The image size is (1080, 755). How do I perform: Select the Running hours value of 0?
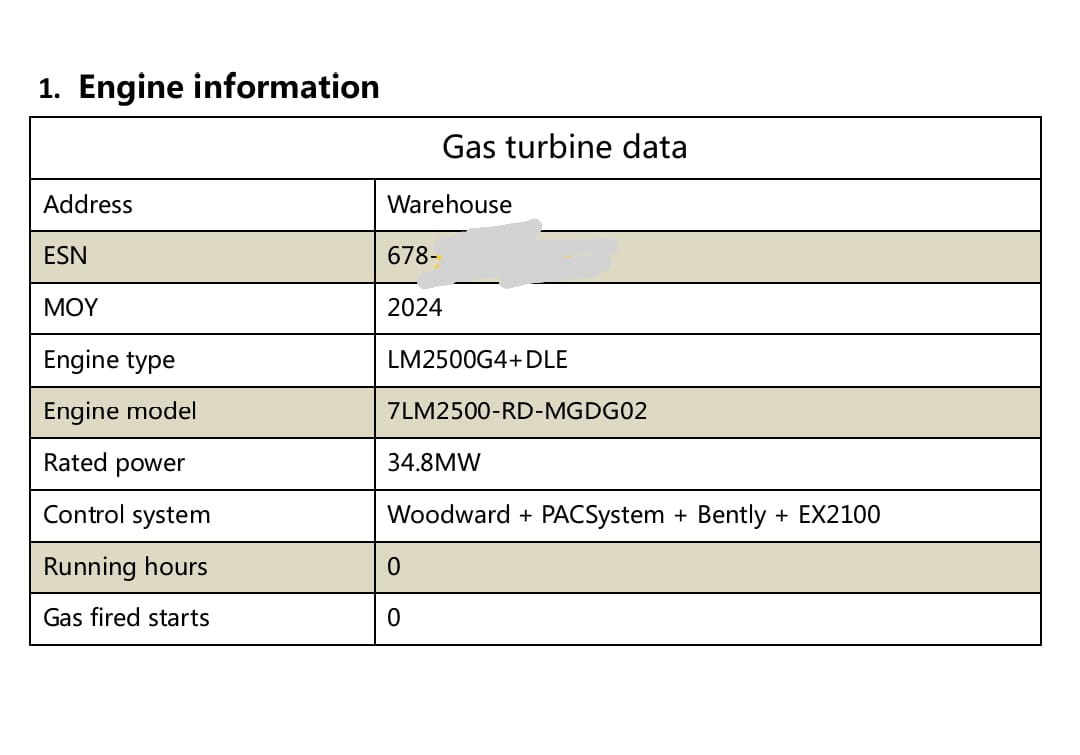(394, 567)
